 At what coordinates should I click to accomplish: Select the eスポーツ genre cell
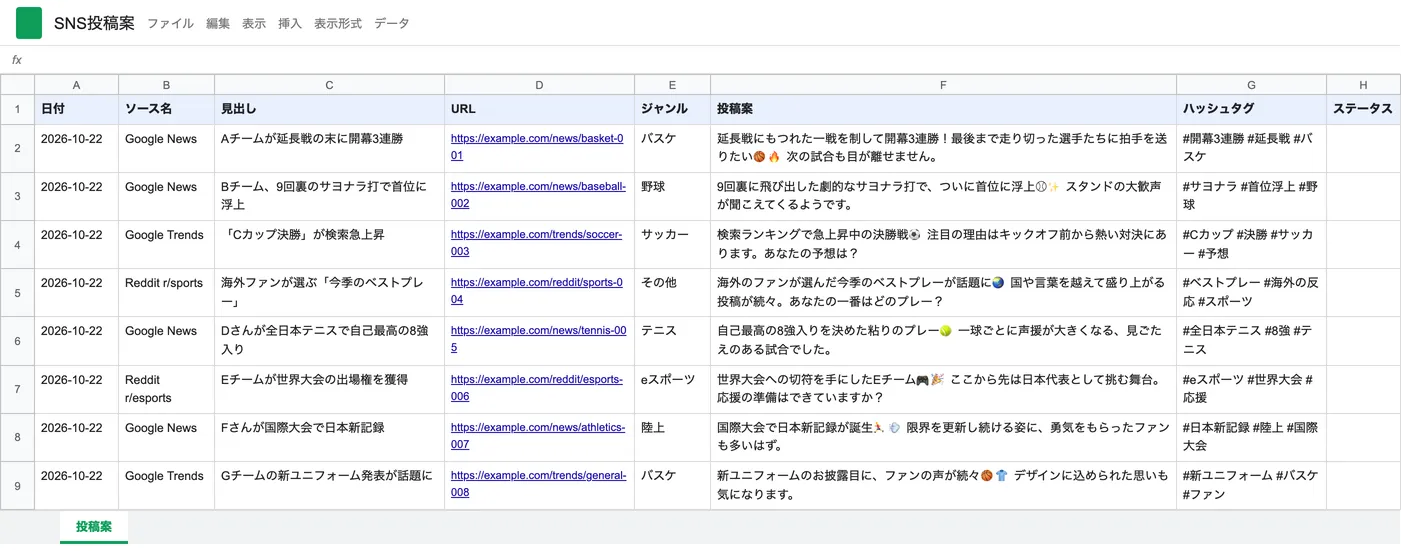point(672,389)
